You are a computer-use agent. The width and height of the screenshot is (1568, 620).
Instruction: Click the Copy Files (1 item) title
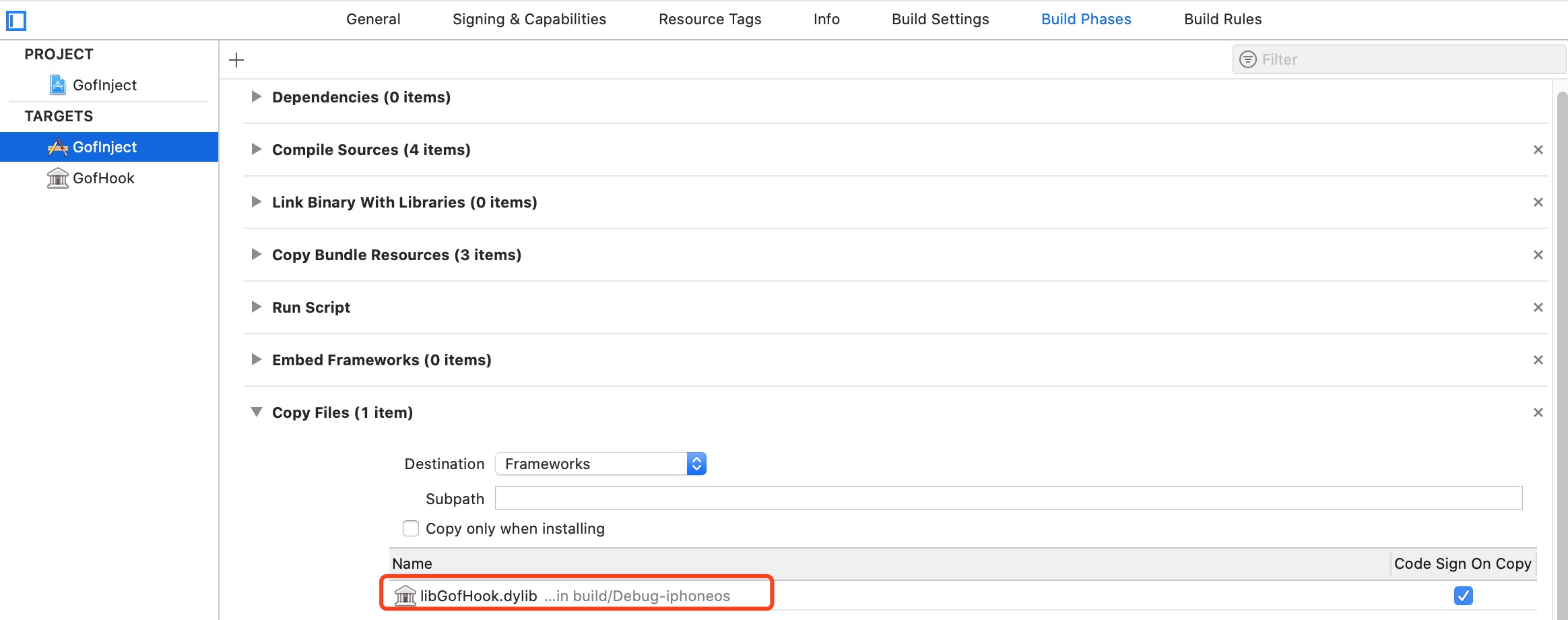(342, 412)
